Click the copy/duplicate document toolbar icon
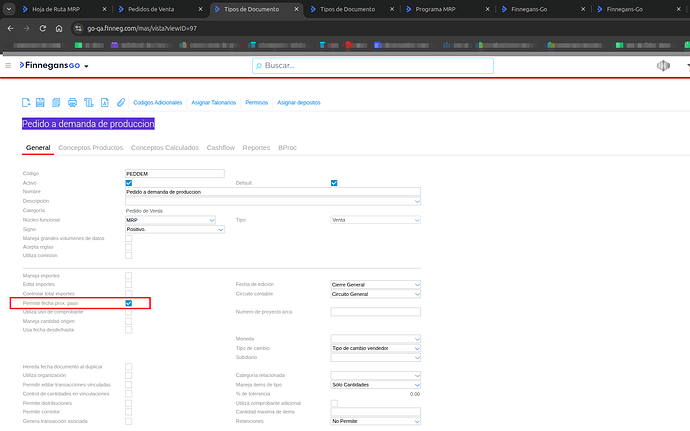The image size is (690, 431). click(x=56, y=103)
